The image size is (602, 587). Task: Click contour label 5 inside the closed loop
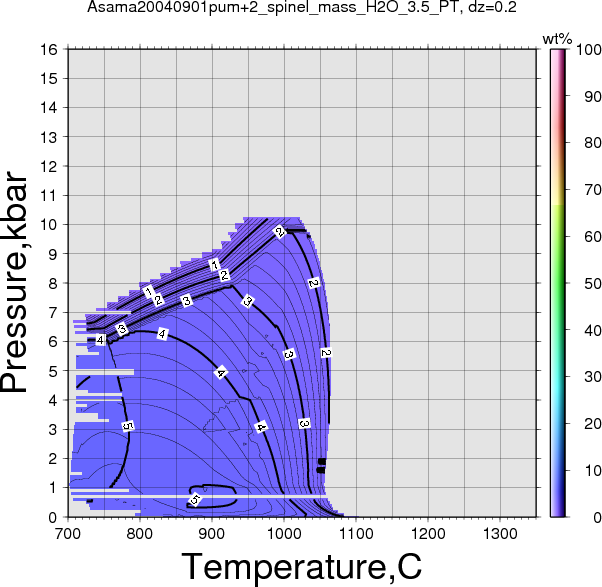coord(195,499)
